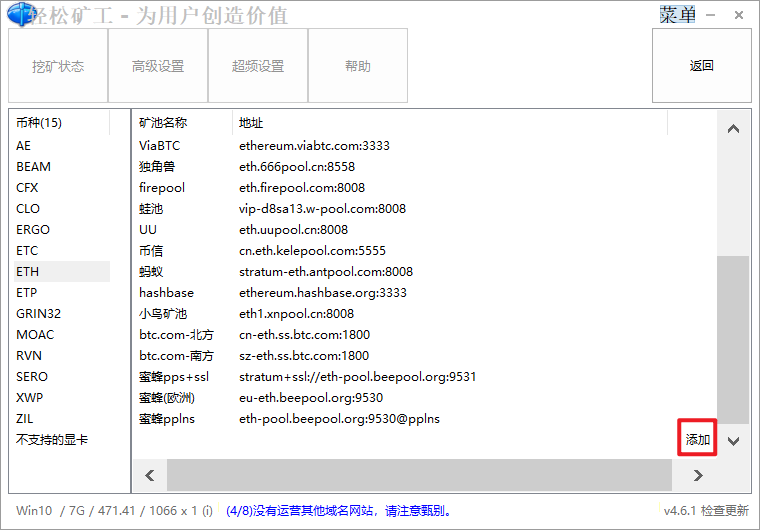Go to the 超频设置 tab
760x530 pixels.
tap(258, 66)
